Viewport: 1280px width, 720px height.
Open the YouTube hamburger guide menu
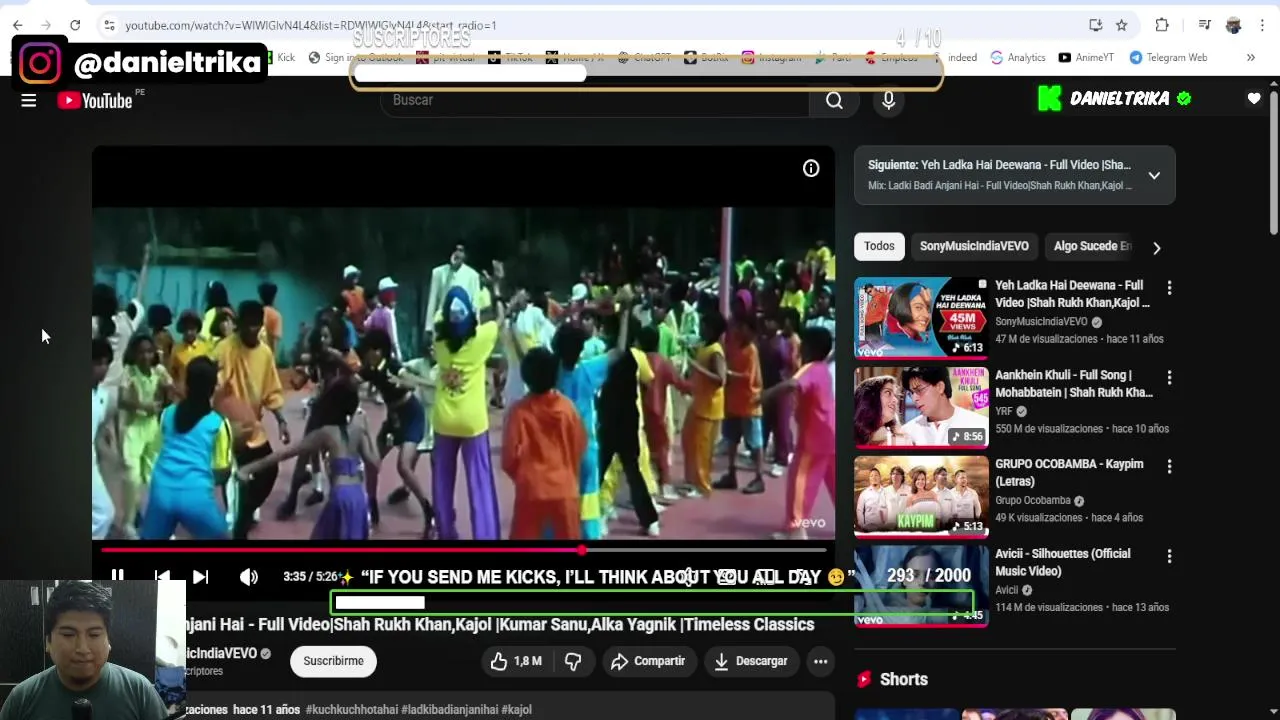click(x=29, y=100)
